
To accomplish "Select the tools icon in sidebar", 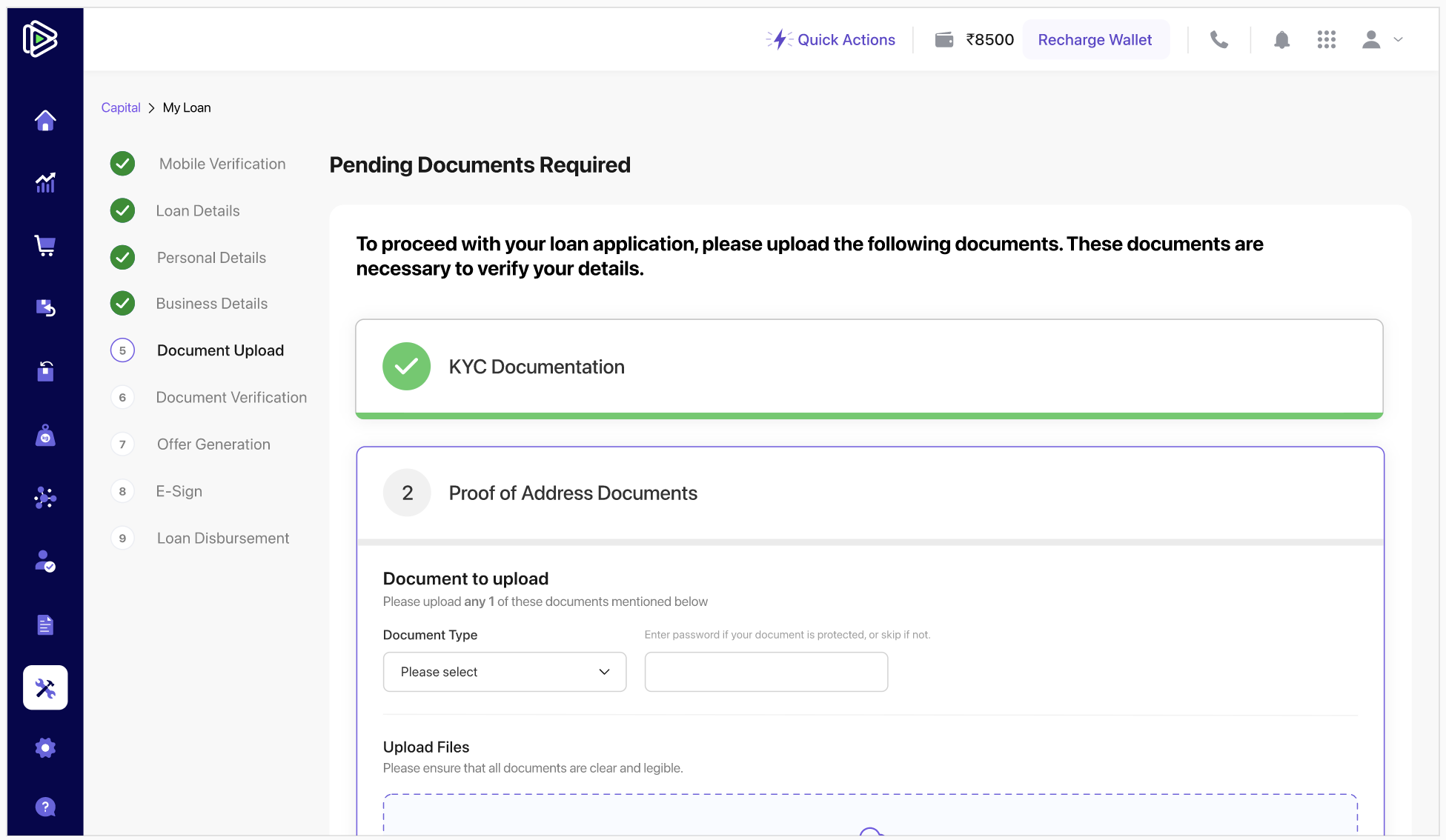I will click(45, 687).
